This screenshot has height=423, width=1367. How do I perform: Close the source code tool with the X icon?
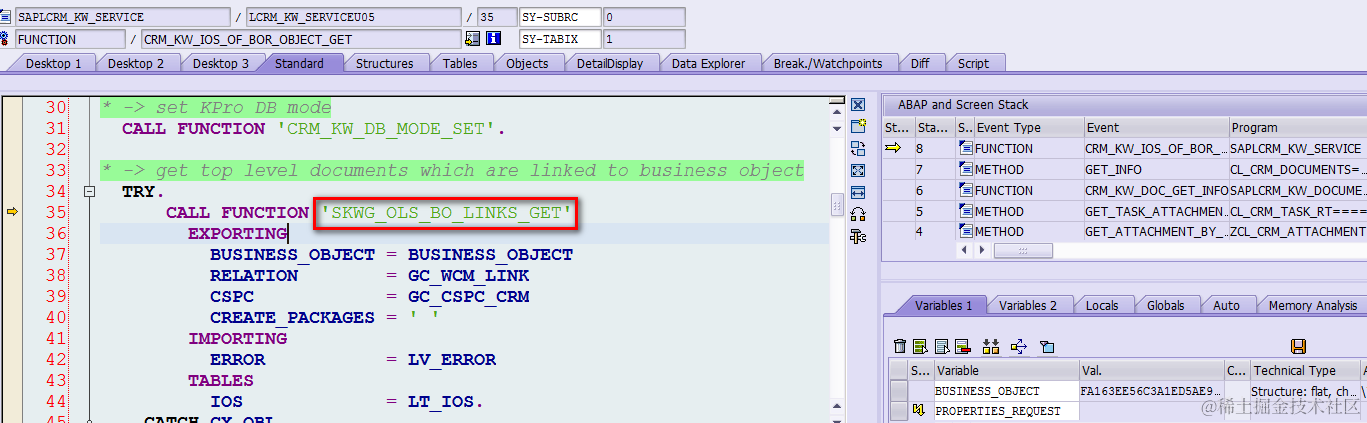point(857,105)
